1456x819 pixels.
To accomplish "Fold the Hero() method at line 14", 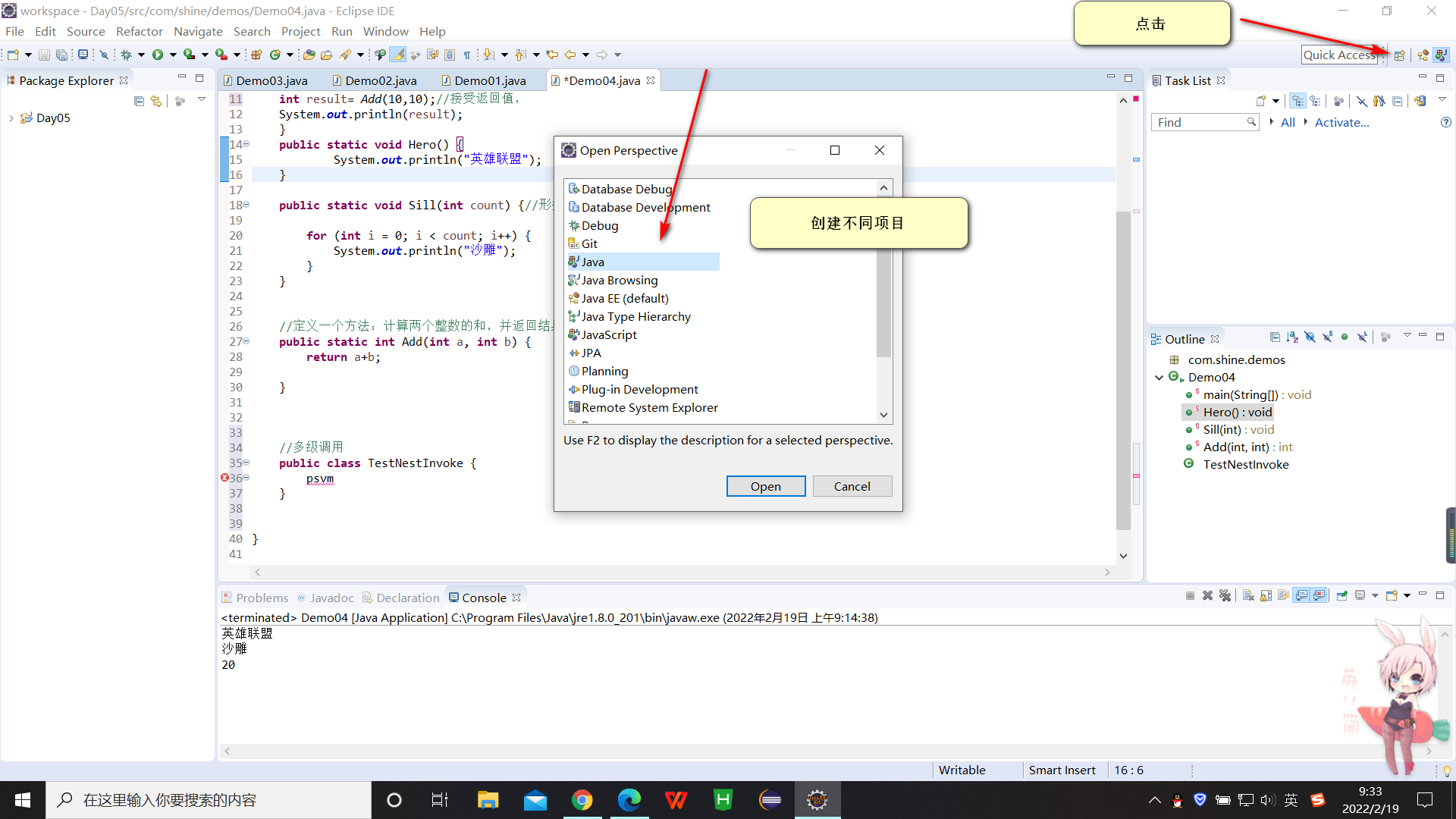I will tap(246, 144).
